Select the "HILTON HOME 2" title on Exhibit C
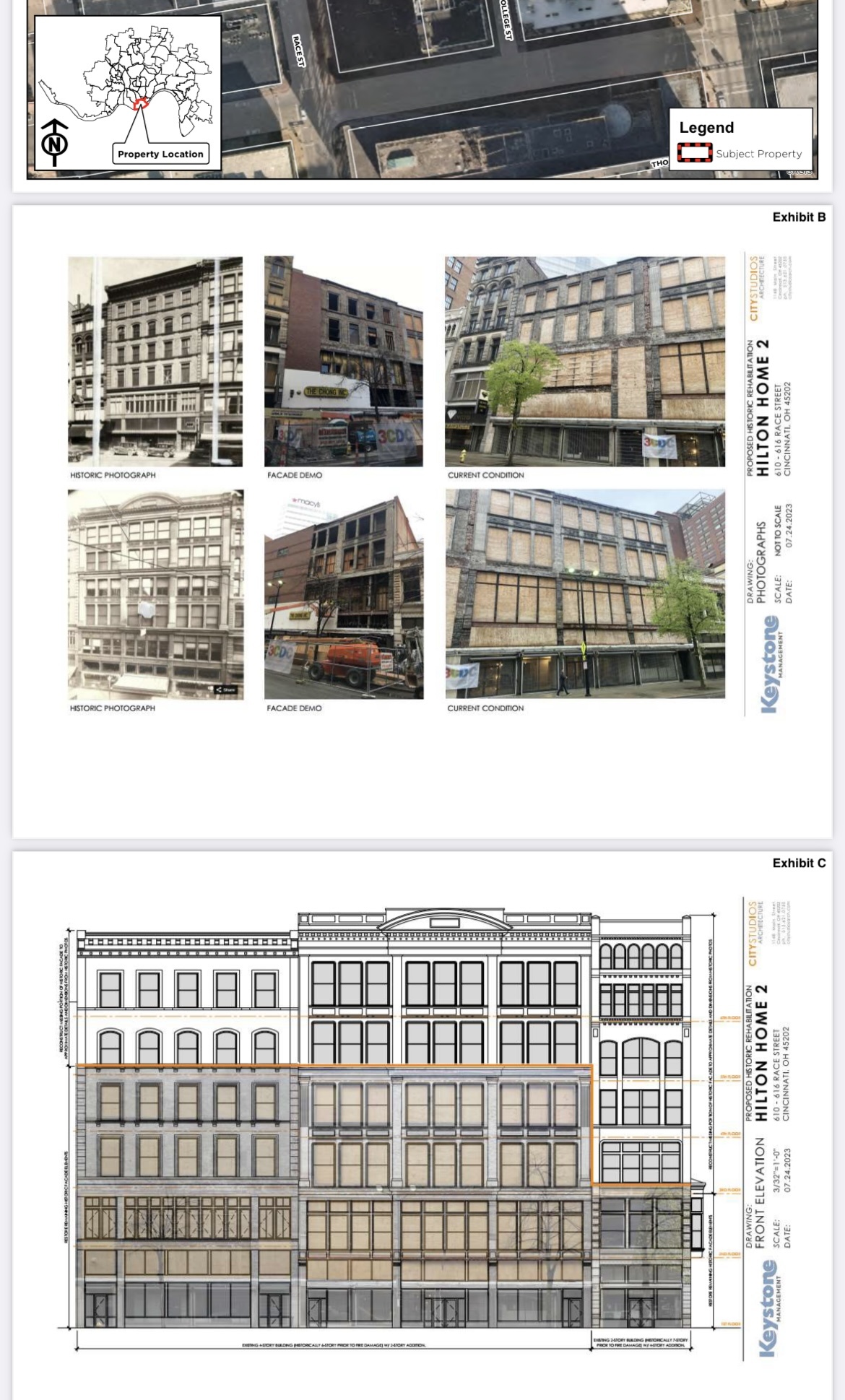The image size is (845, 1400). pos(761,1053)
